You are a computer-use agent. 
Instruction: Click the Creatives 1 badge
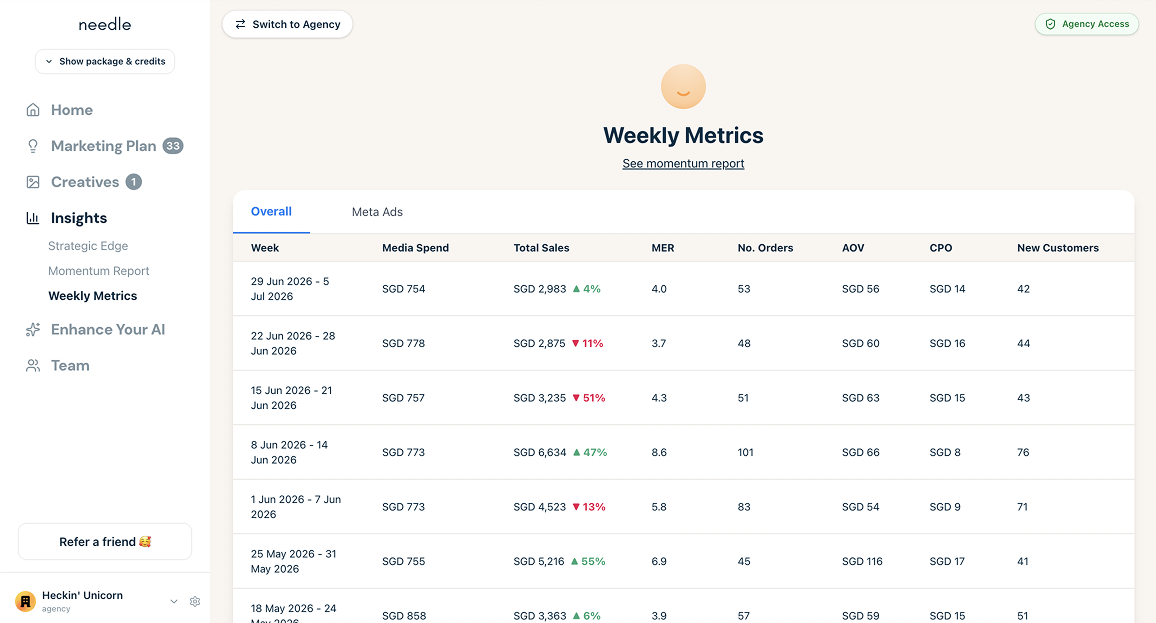pos(133,182)
